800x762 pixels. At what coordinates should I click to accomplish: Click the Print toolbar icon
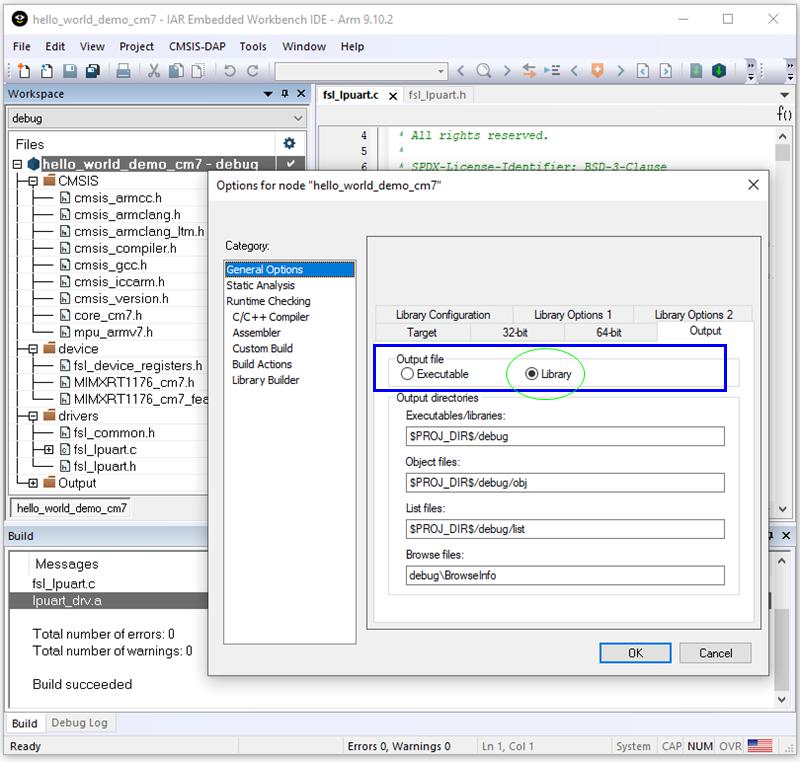pos(123,71)
